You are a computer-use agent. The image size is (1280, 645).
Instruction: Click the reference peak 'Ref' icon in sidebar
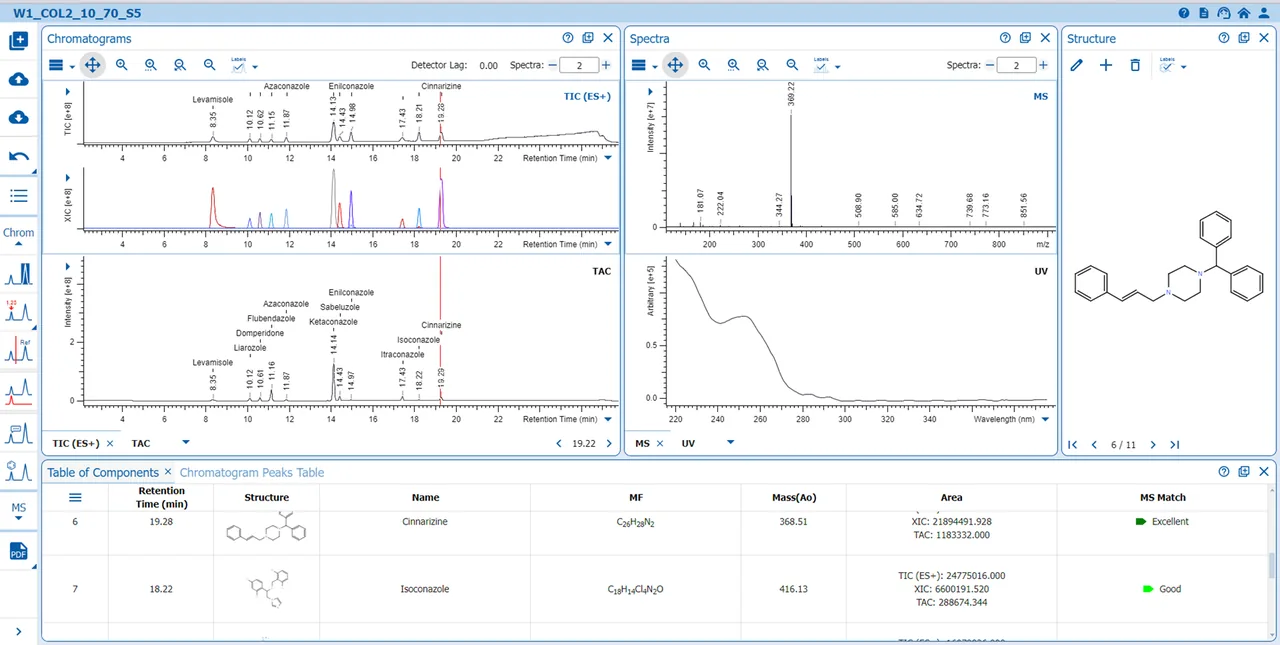point(18,349)
